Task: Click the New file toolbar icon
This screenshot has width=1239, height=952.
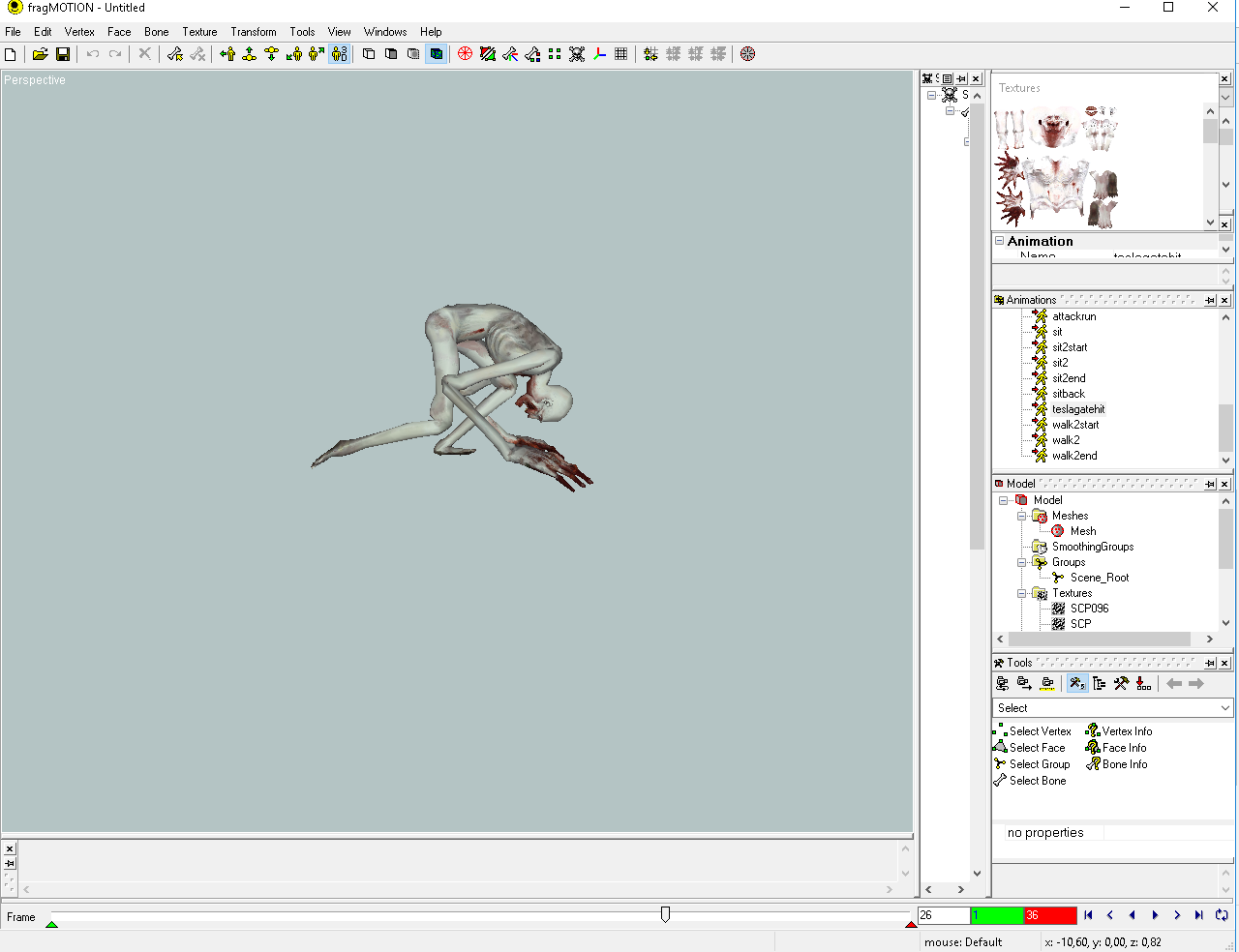Action: tap(11, 54)
